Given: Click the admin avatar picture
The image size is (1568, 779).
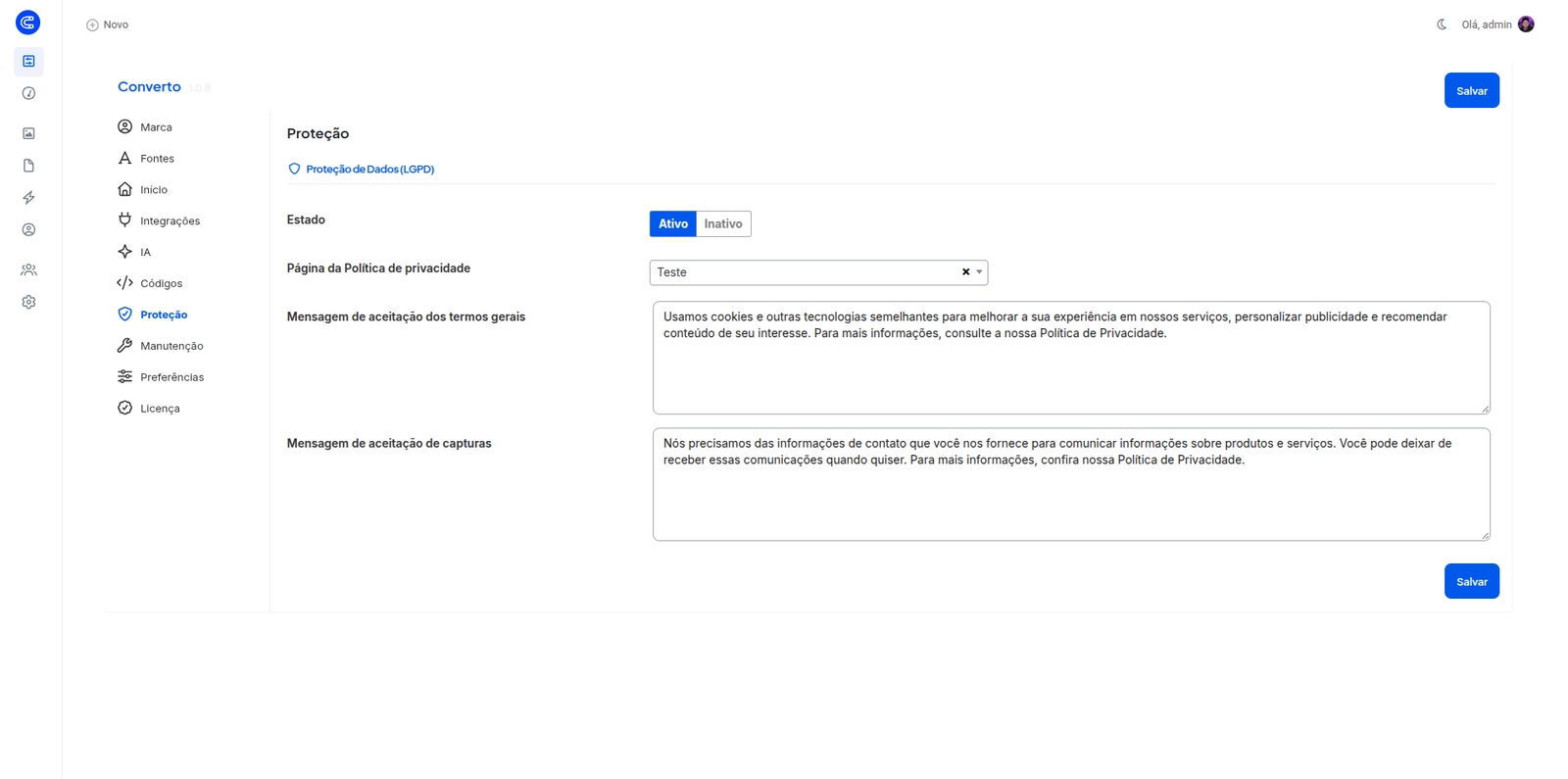Looking at the screenshot, I should click(x=1526, y=24).
